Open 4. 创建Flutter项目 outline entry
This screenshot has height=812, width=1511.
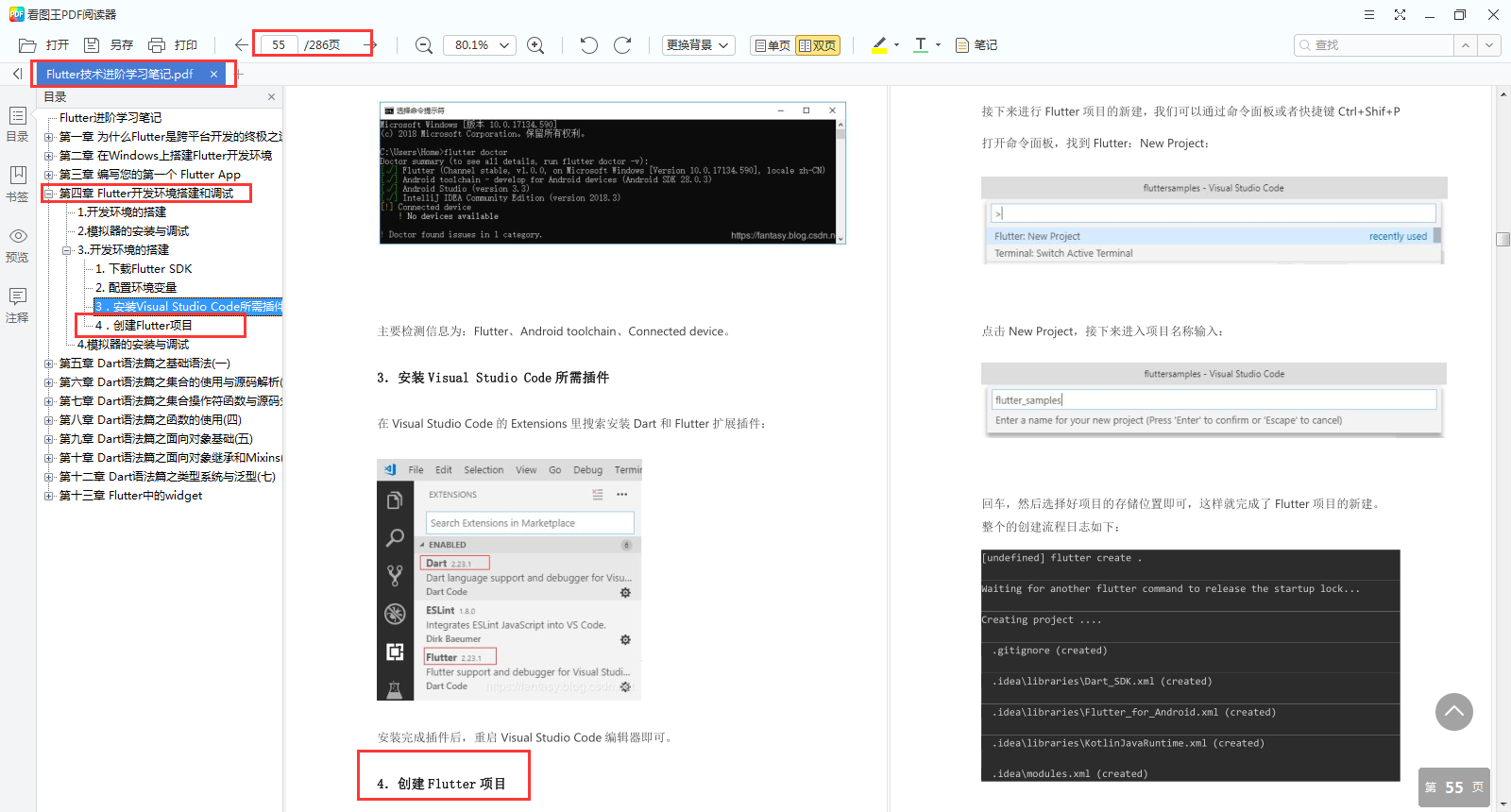tap(144, 326)
